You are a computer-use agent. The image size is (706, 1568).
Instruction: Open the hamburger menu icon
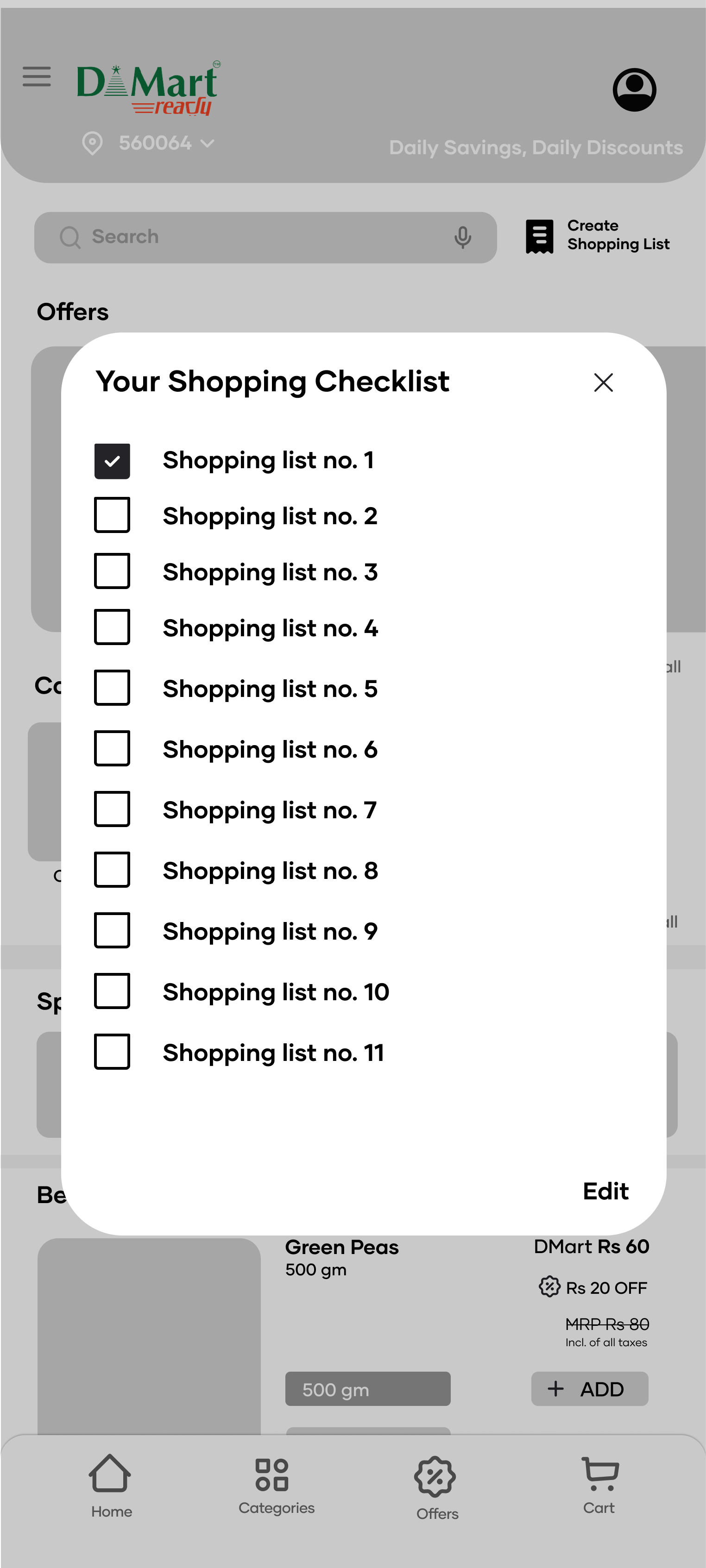tap(37, 77)
